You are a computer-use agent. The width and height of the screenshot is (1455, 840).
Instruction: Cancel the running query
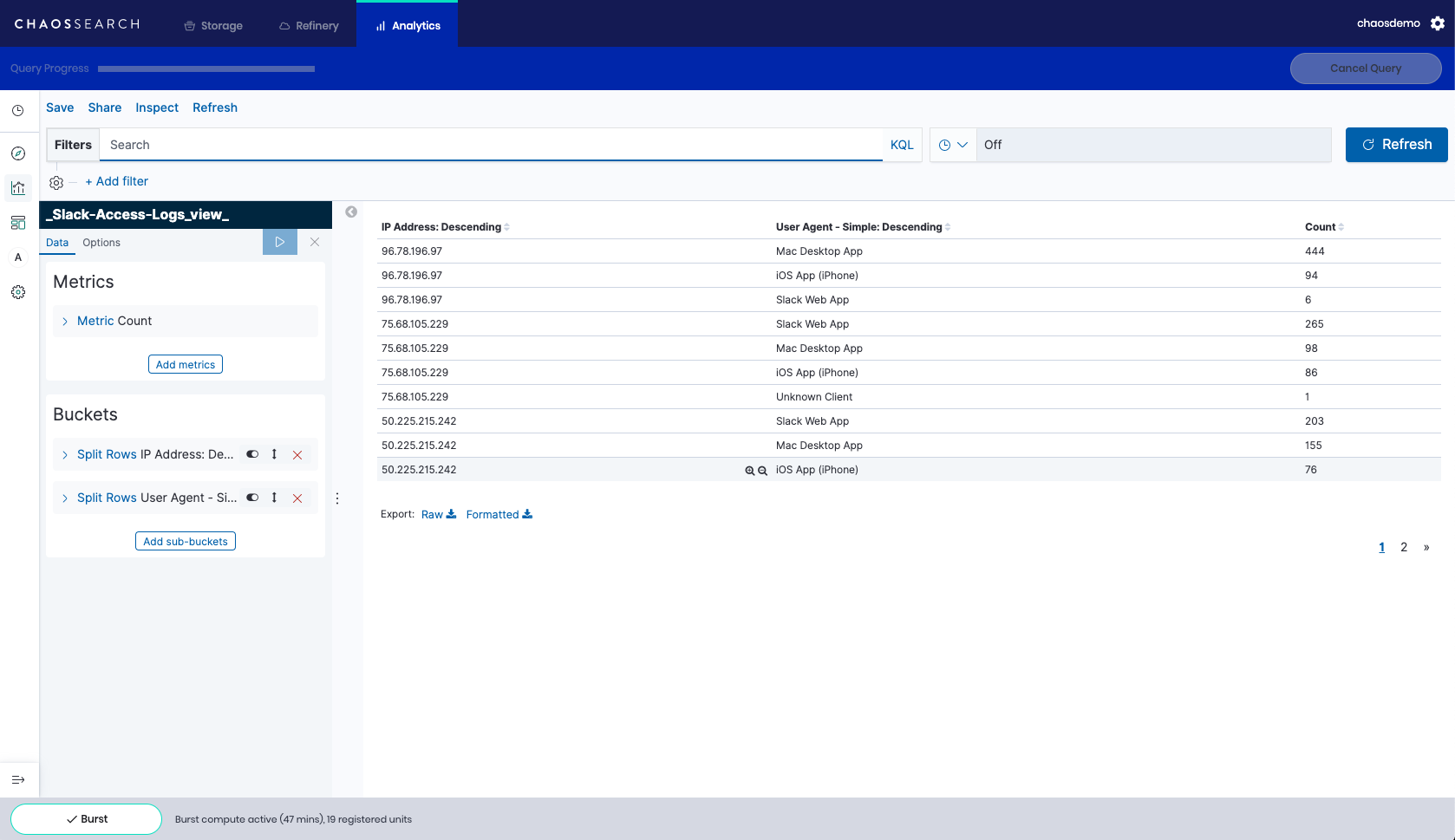tap(1366, 68)
